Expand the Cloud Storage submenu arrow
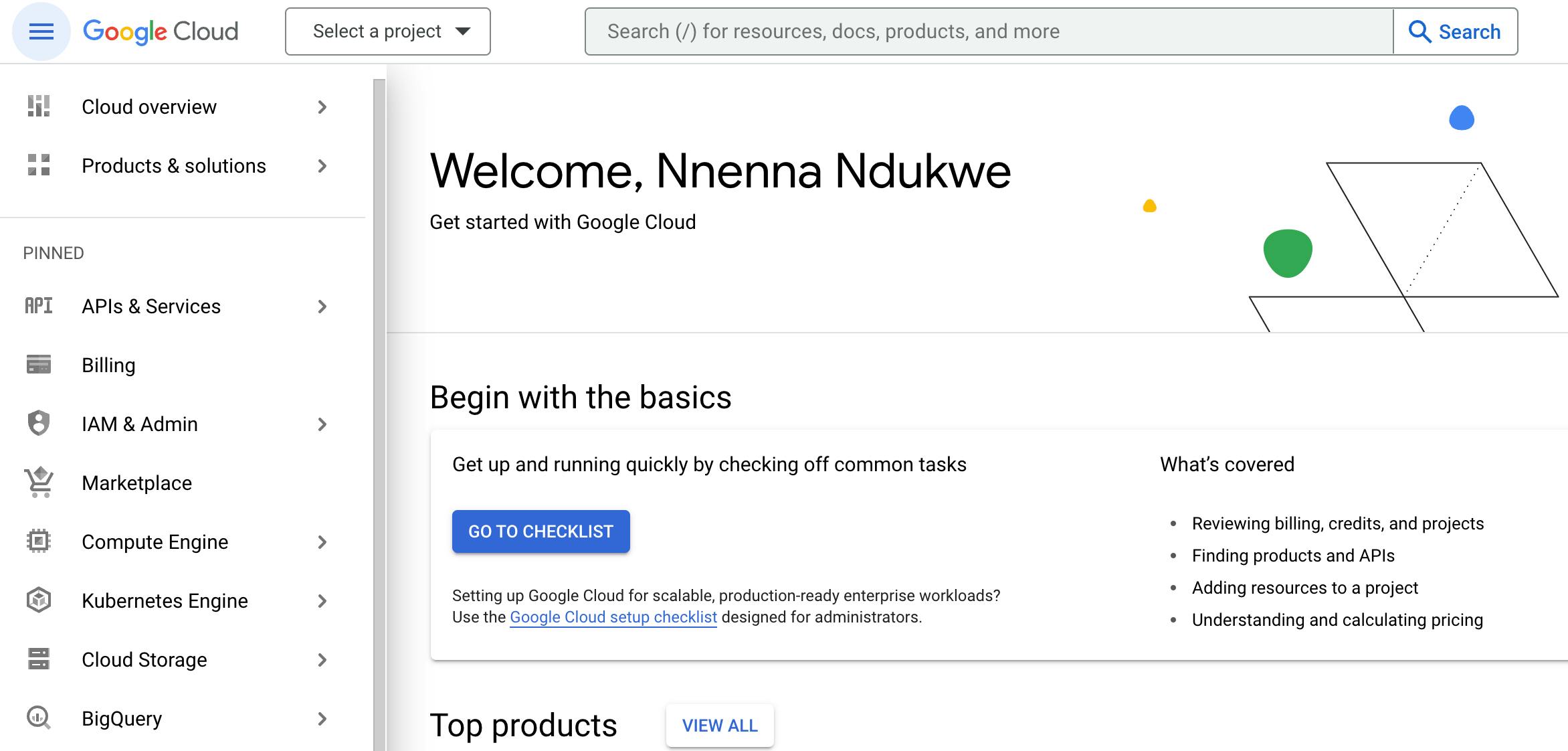Image resolution: width=1568 pixels, height=751 pixels. point(322,660)
